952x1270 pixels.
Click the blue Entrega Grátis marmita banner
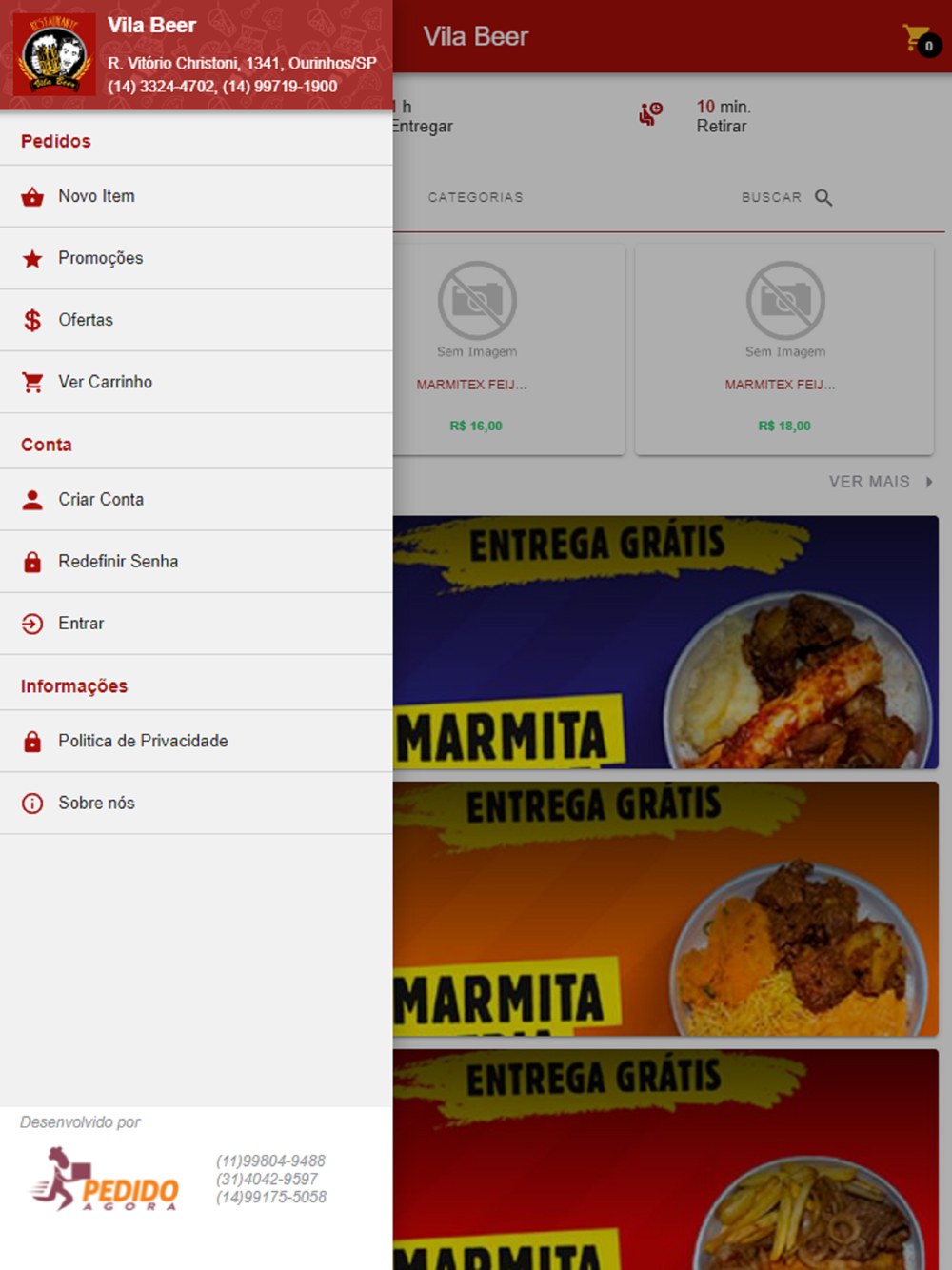coord(665,642)
